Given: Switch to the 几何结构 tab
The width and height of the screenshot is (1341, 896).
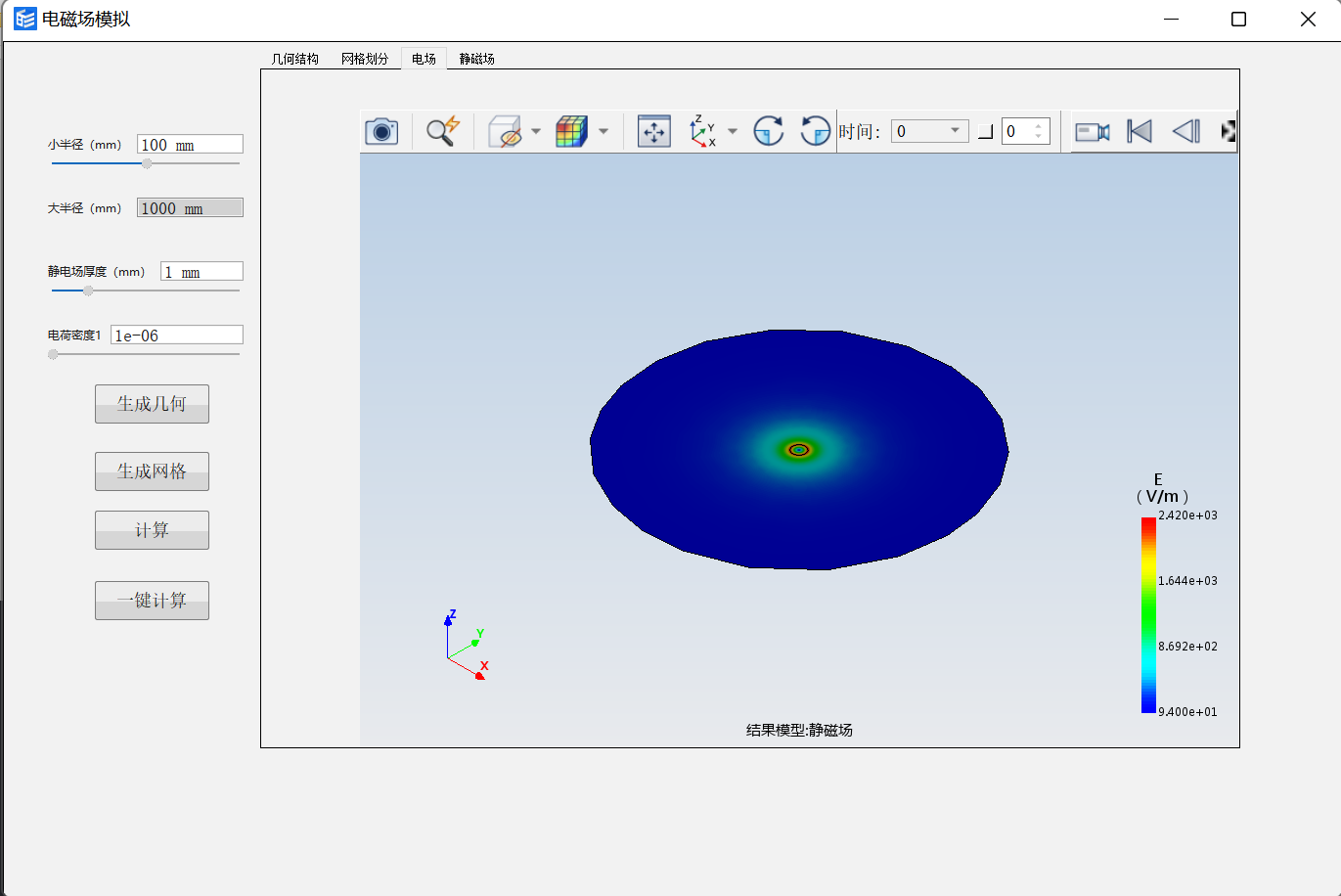Looking at the screenshot, I should [x=295, y=59].
